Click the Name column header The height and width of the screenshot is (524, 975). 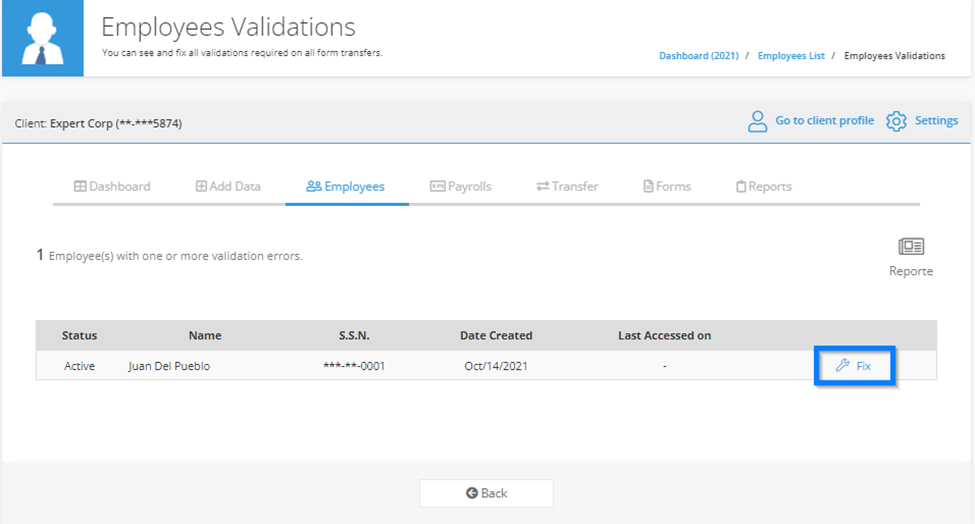point(205,336)
